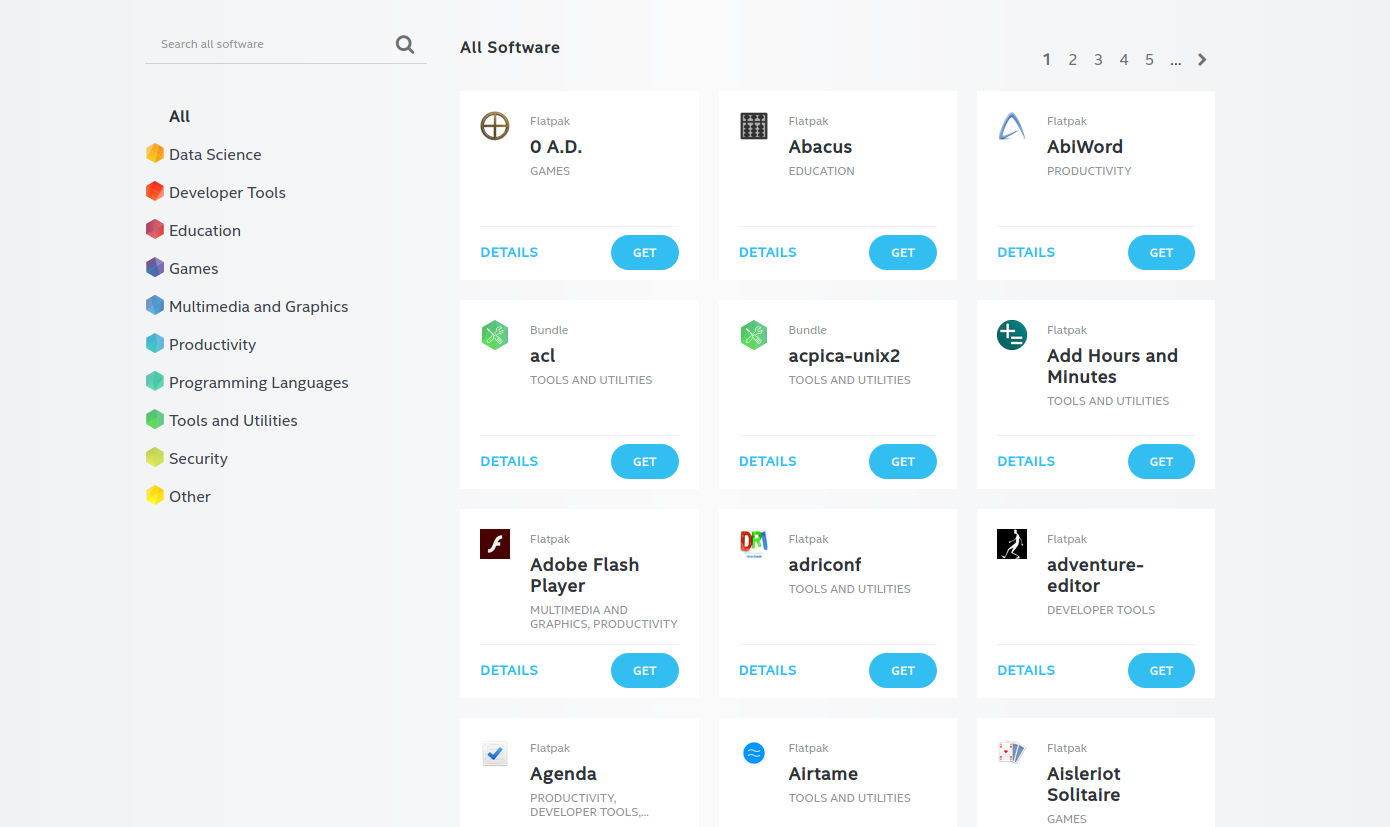Image resolution: width=1390 pixels, height=827 pixels.
Task: Click the Multimedia and Graphics hexagon icon
Action: click(155, 305)
